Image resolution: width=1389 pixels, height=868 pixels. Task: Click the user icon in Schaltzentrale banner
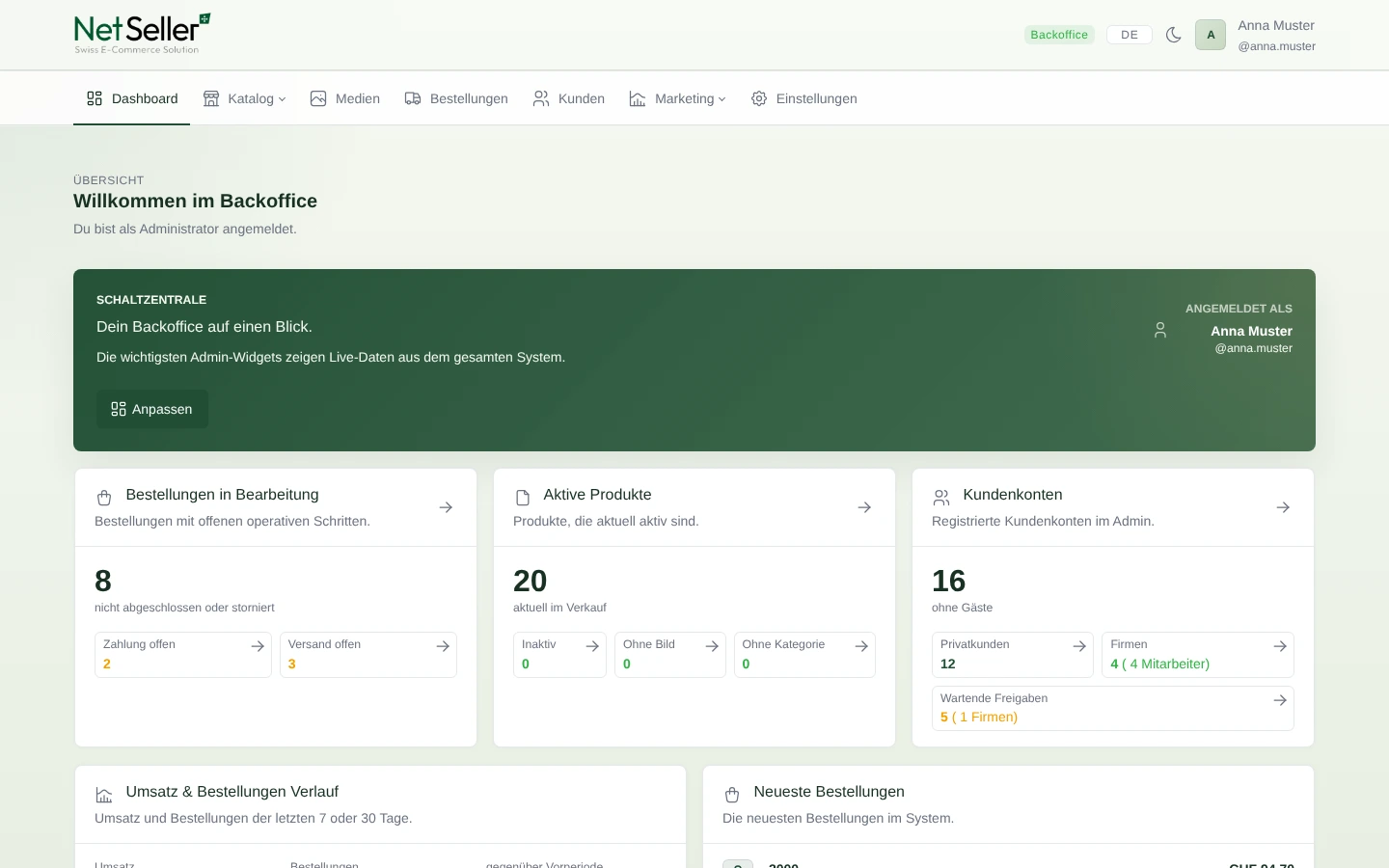coord(1160,330)
